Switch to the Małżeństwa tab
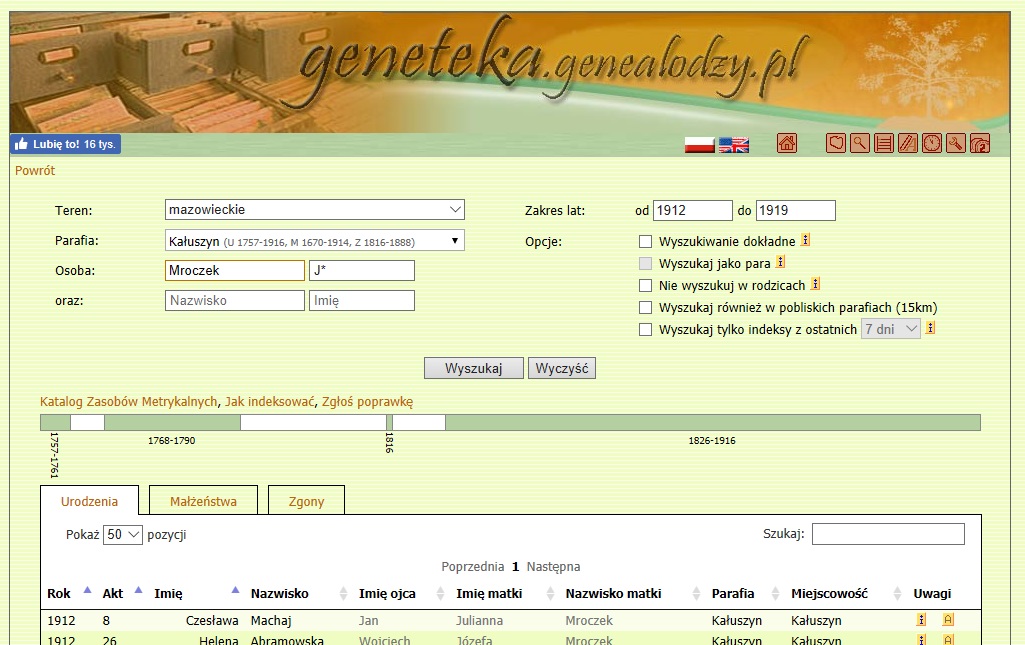Screen dimensions: 1025x645 [203, 501]
